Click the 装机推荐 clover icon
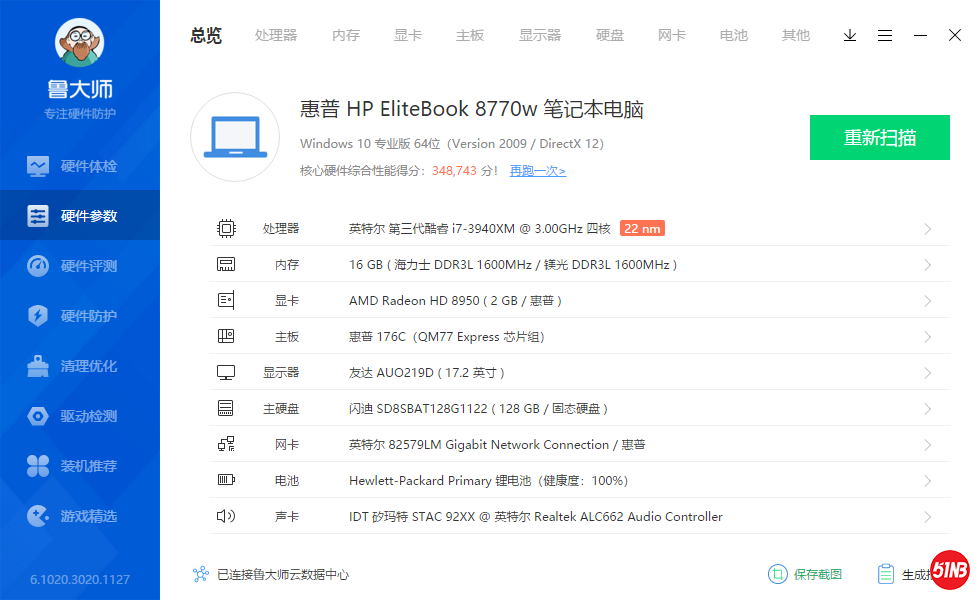The width and height of the screenshot is (980, 600). coord(38,466)
